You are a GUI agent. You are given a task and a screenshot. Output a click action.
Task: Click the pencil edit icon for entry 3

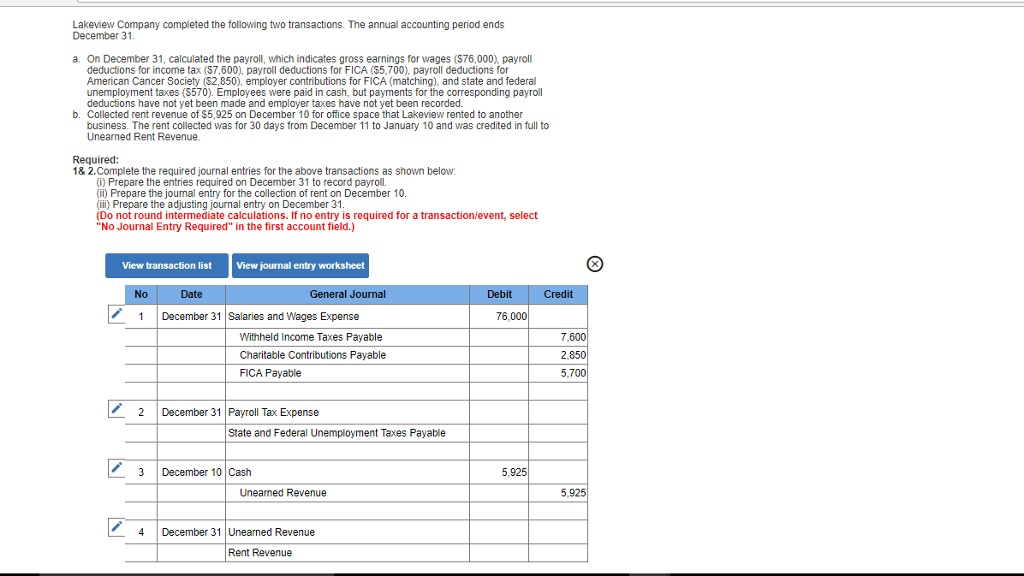pos(116,468)
